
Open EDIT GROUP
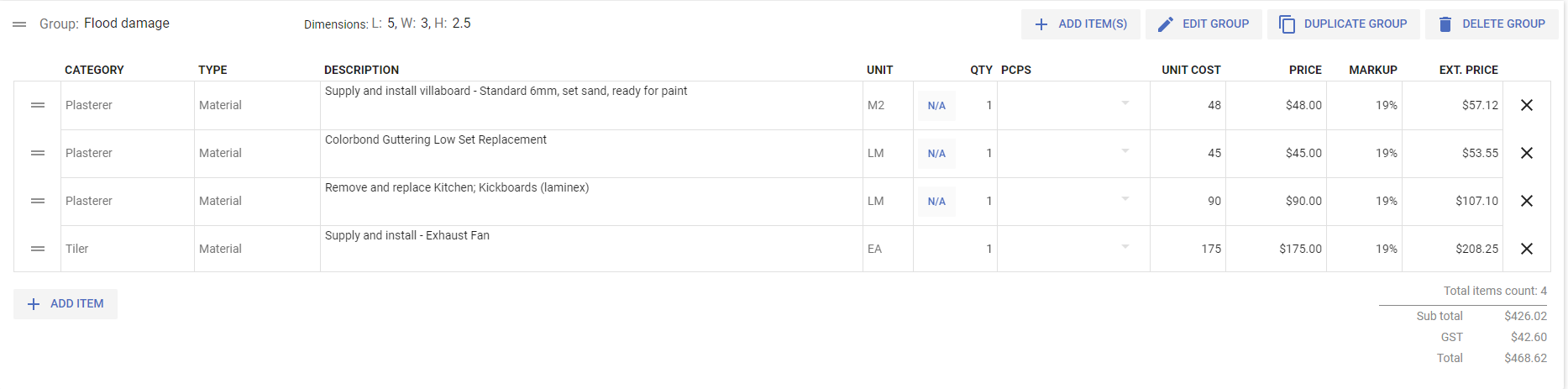point(1204,24)
